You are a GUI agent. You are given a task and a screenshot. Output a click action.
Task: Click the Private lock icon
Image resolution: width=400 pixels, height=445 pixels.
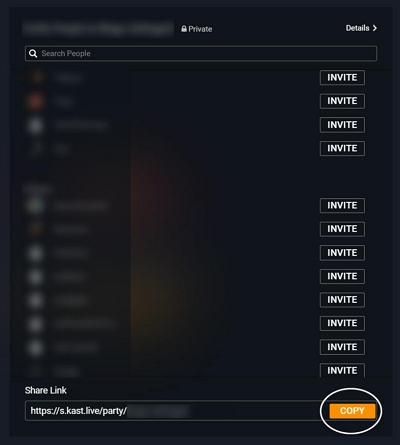184,29
